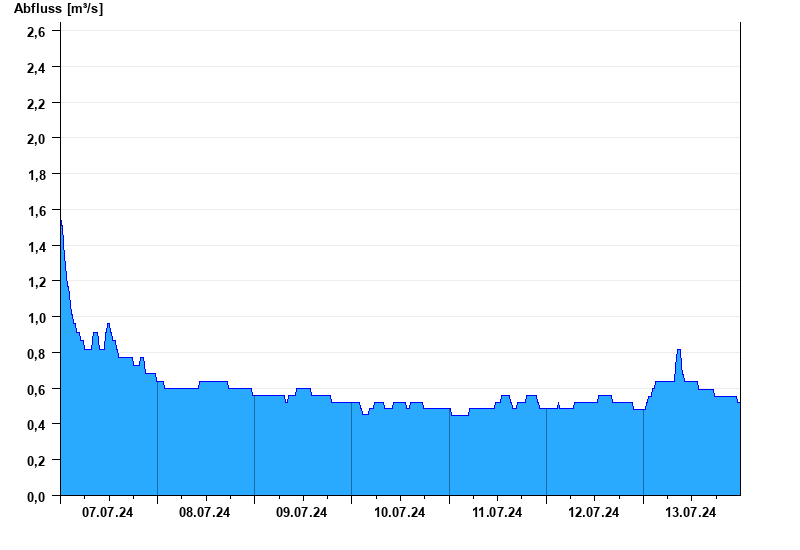The height and width of the screenshot is (550, 800).
Task: Click the 1,6 y-axis value
Action: click(x=36, y=211)
